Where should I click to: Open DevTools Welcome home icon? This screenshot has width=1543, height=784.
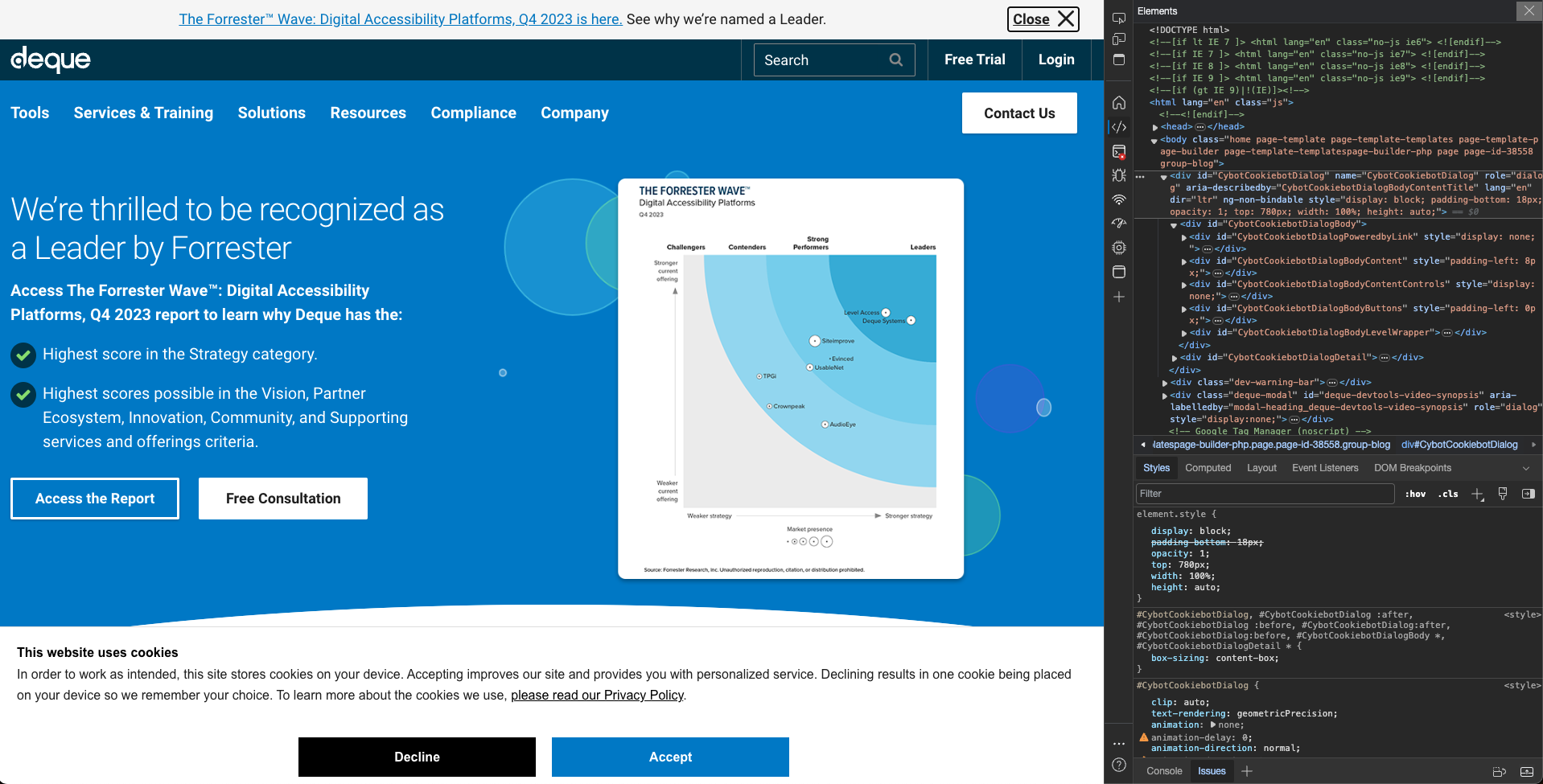tap(1118, 102)
